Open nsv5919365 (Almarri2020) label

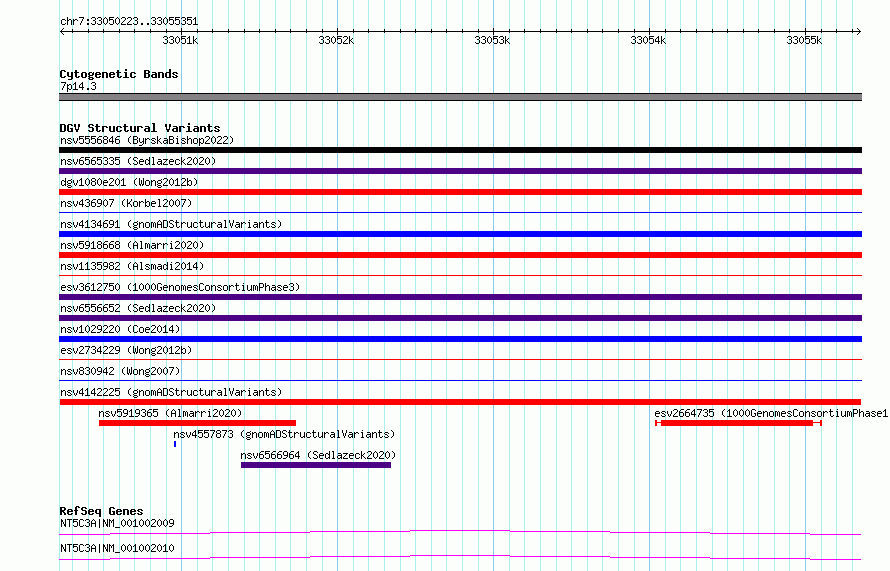coord(170,413)
